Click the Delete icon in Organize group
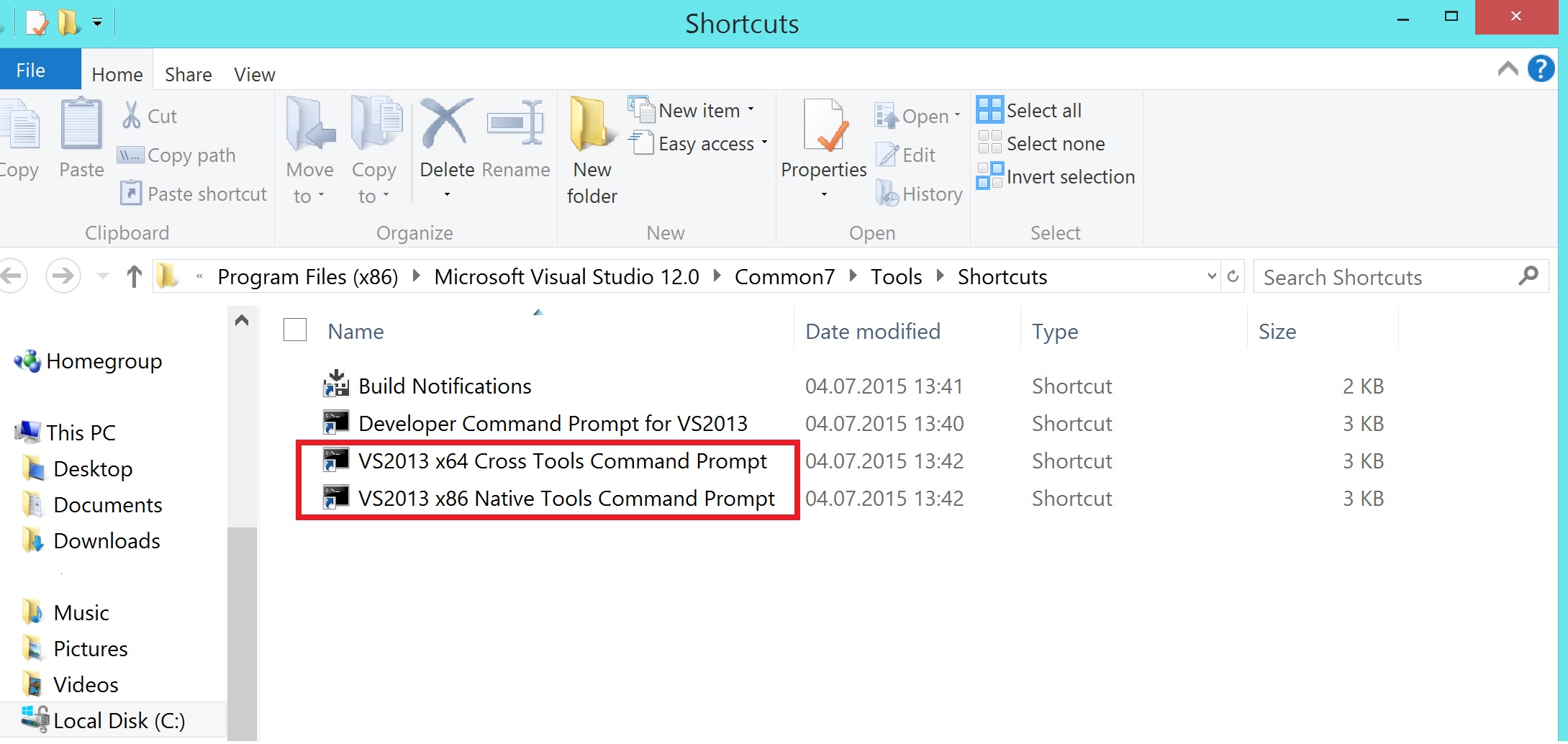This screenshot has width=1568, height=744. click(x=447, y=124)
